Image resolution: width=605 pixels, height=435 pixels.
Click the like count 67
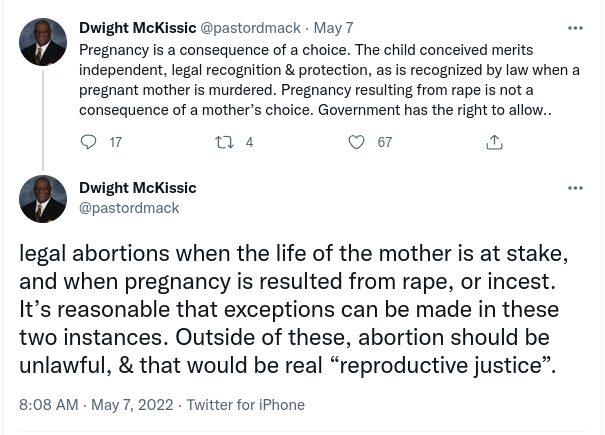point(384,142)
